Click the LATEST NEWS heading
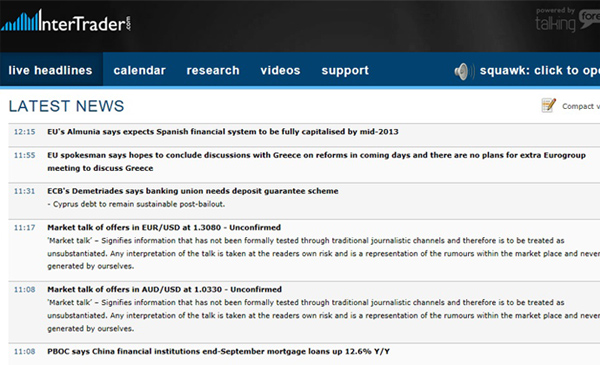Image resolution: width=600 pixels, height=365 pixels. [67, 106]
